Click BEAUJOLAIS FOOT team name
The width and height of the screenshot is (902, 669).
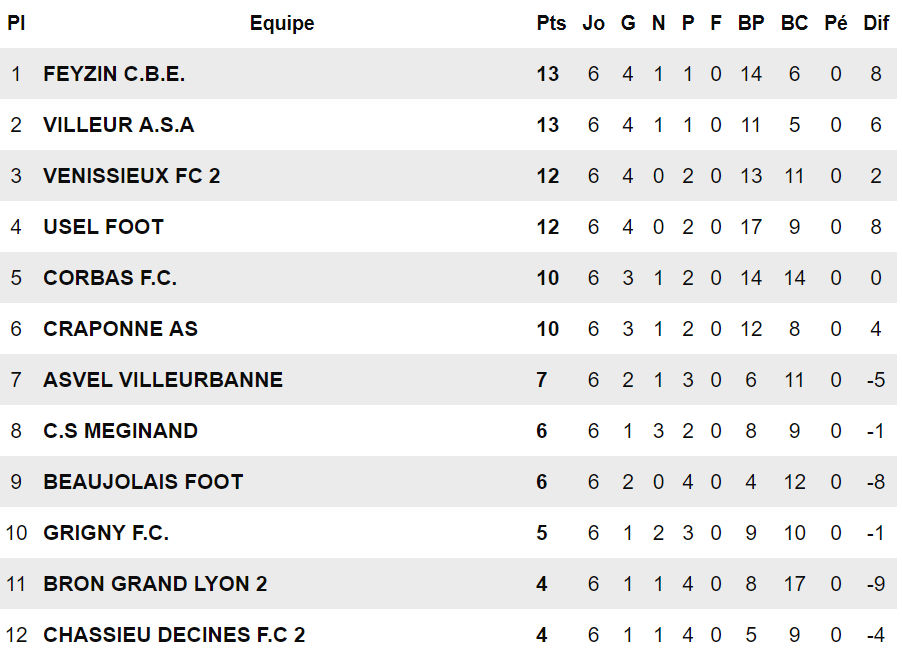[x=143, y=482]
